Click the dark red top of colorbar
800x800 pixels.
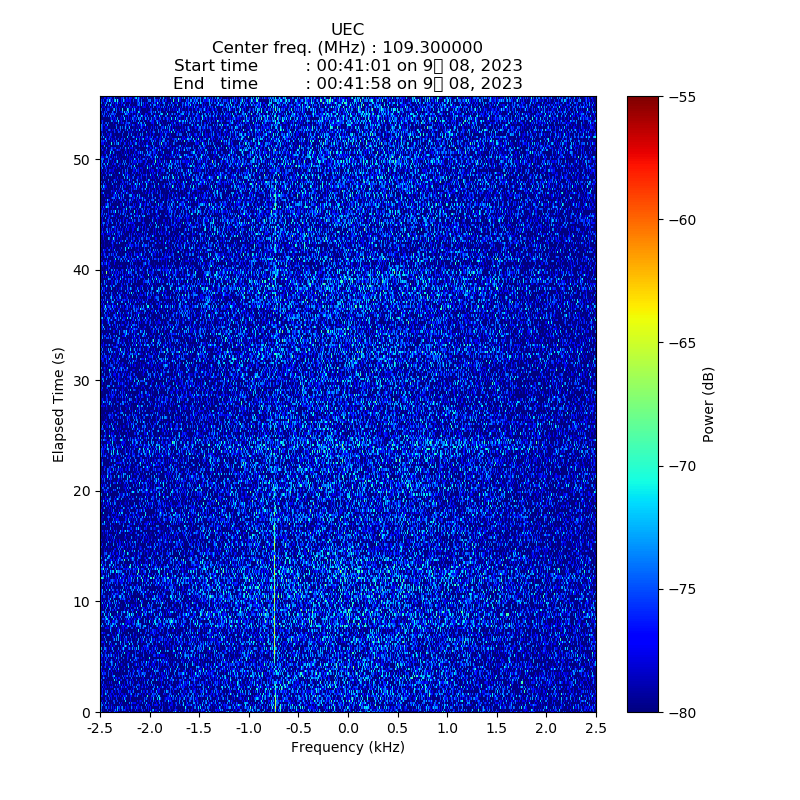(x=643, y=101)
